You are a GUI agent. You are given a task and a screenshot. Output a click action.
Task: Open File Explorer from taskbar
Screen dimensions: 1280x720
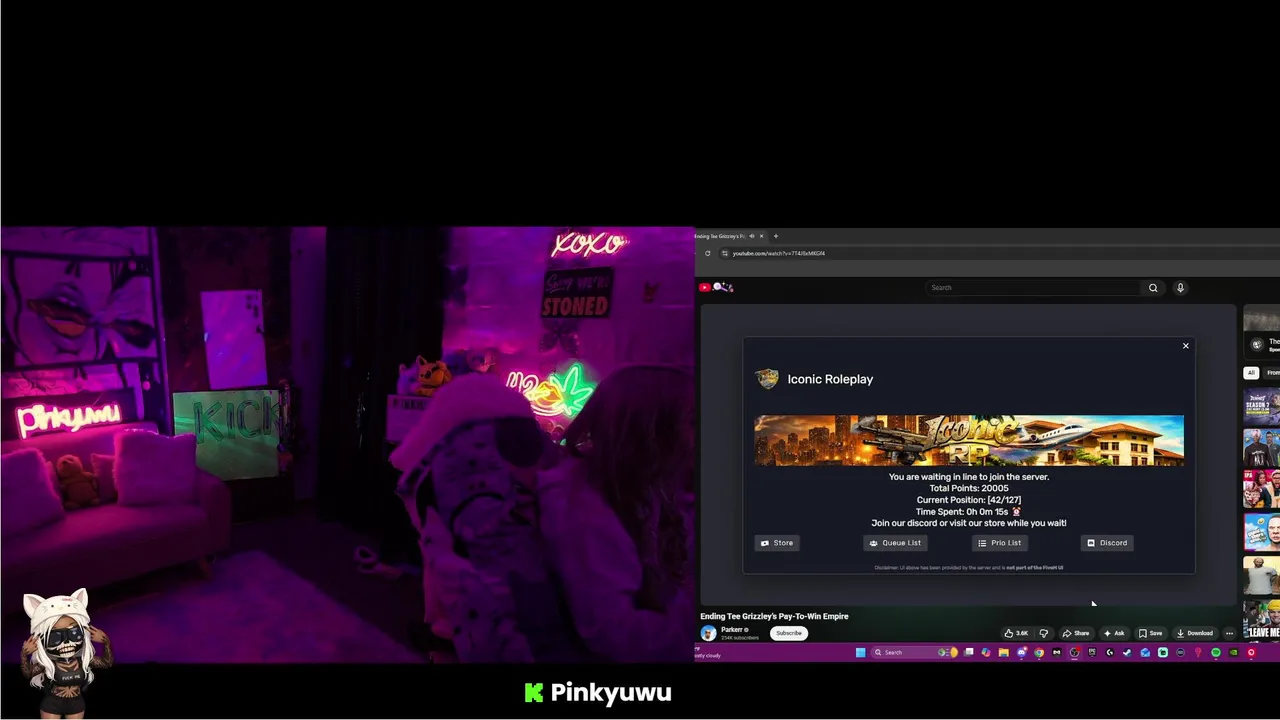click(x=1003, y=652)
